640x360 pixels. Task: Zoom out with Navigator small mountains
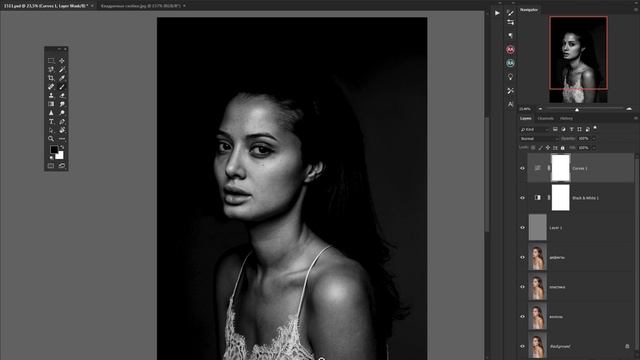[x=540, y=109]
